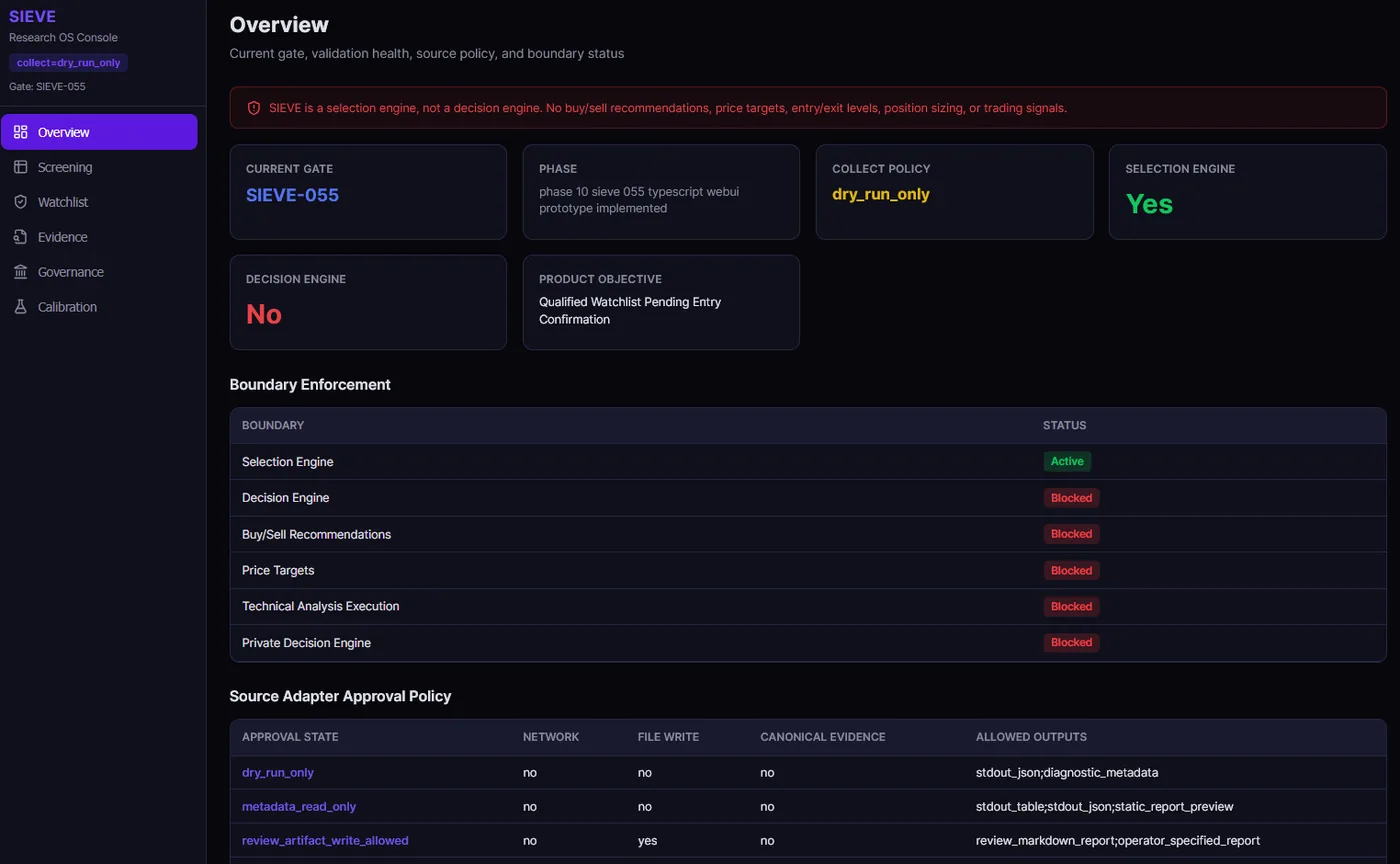Click the Gate: SIEVE-055 label in sidebar
This screenshot has width=1400, height=864.
[47, 87]
